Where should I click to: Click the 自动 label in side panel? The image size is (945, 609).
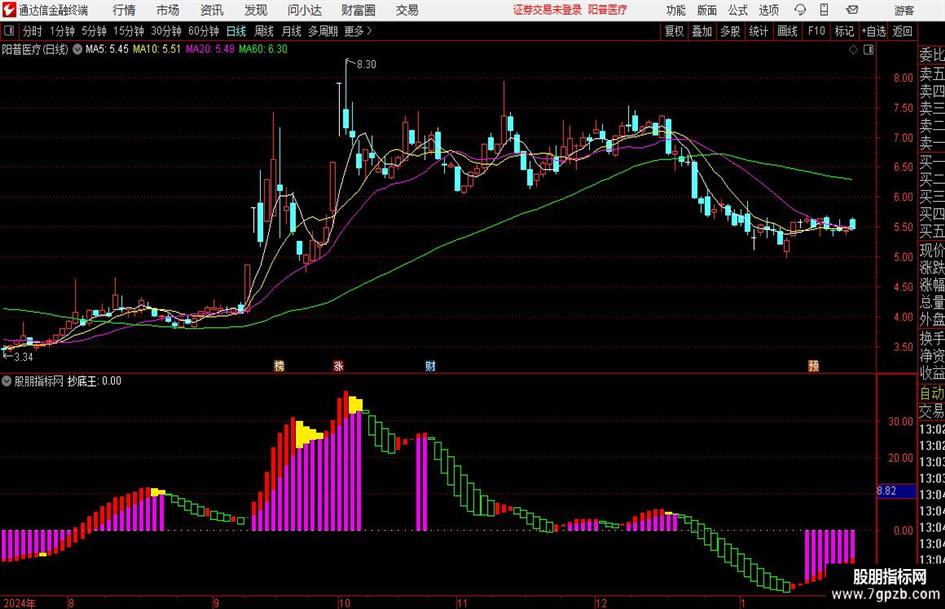932,394
